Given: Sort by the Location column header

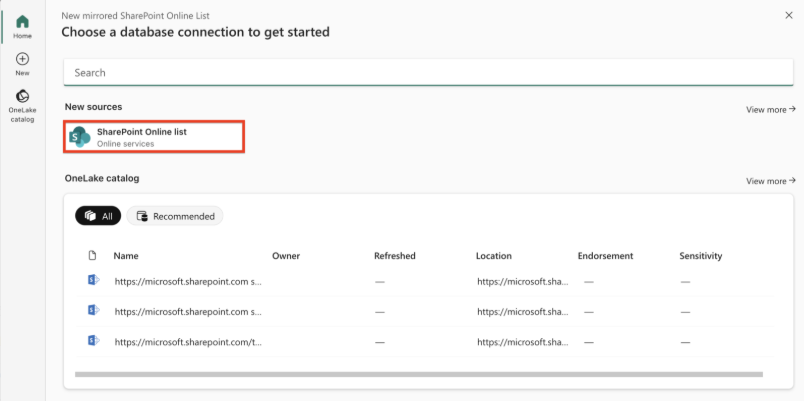Looking at the screenshot, I should coord(494,256).
